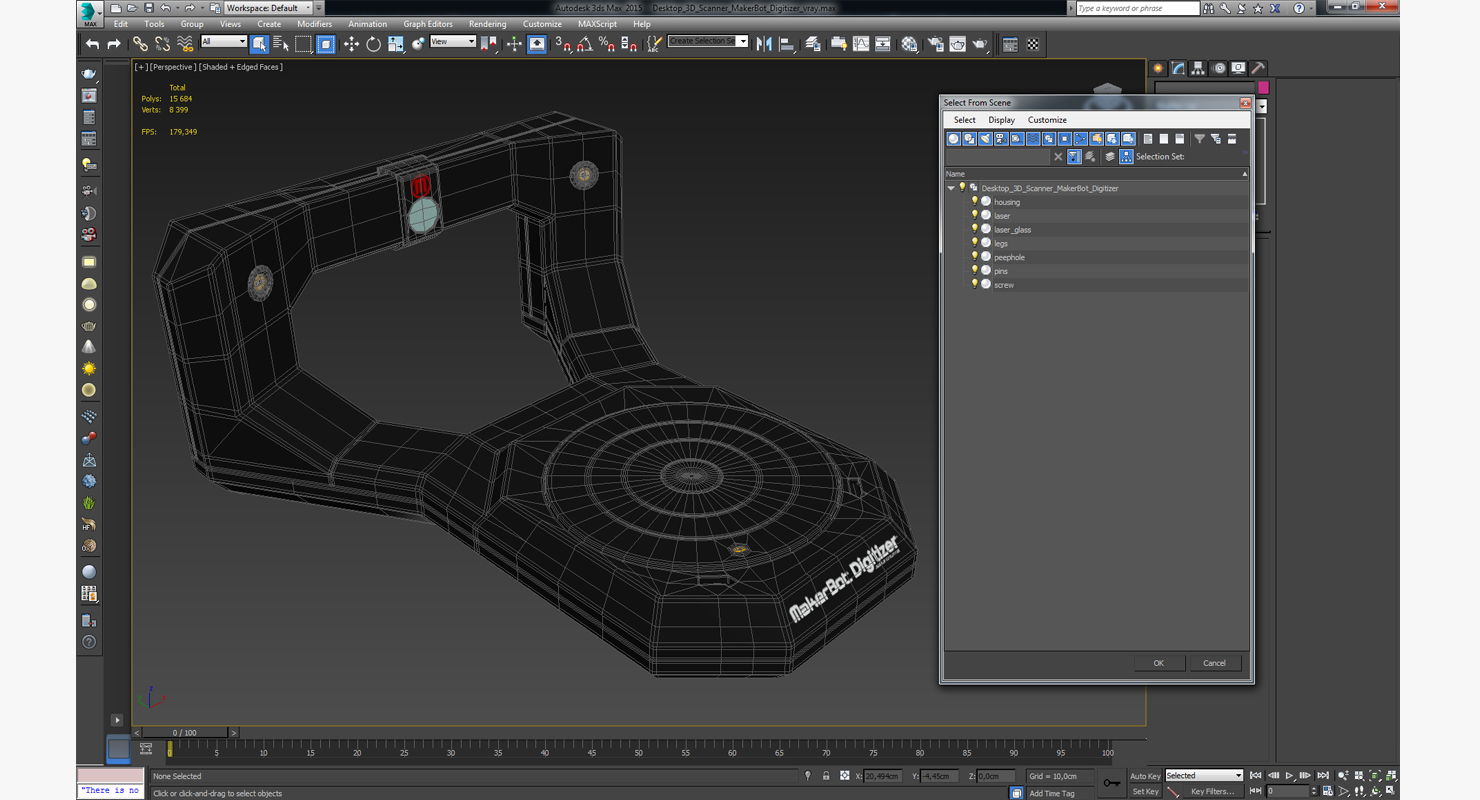
Task: Toggle Display Geometry filter in Select From Scene
Action: (x=954, y=139)
